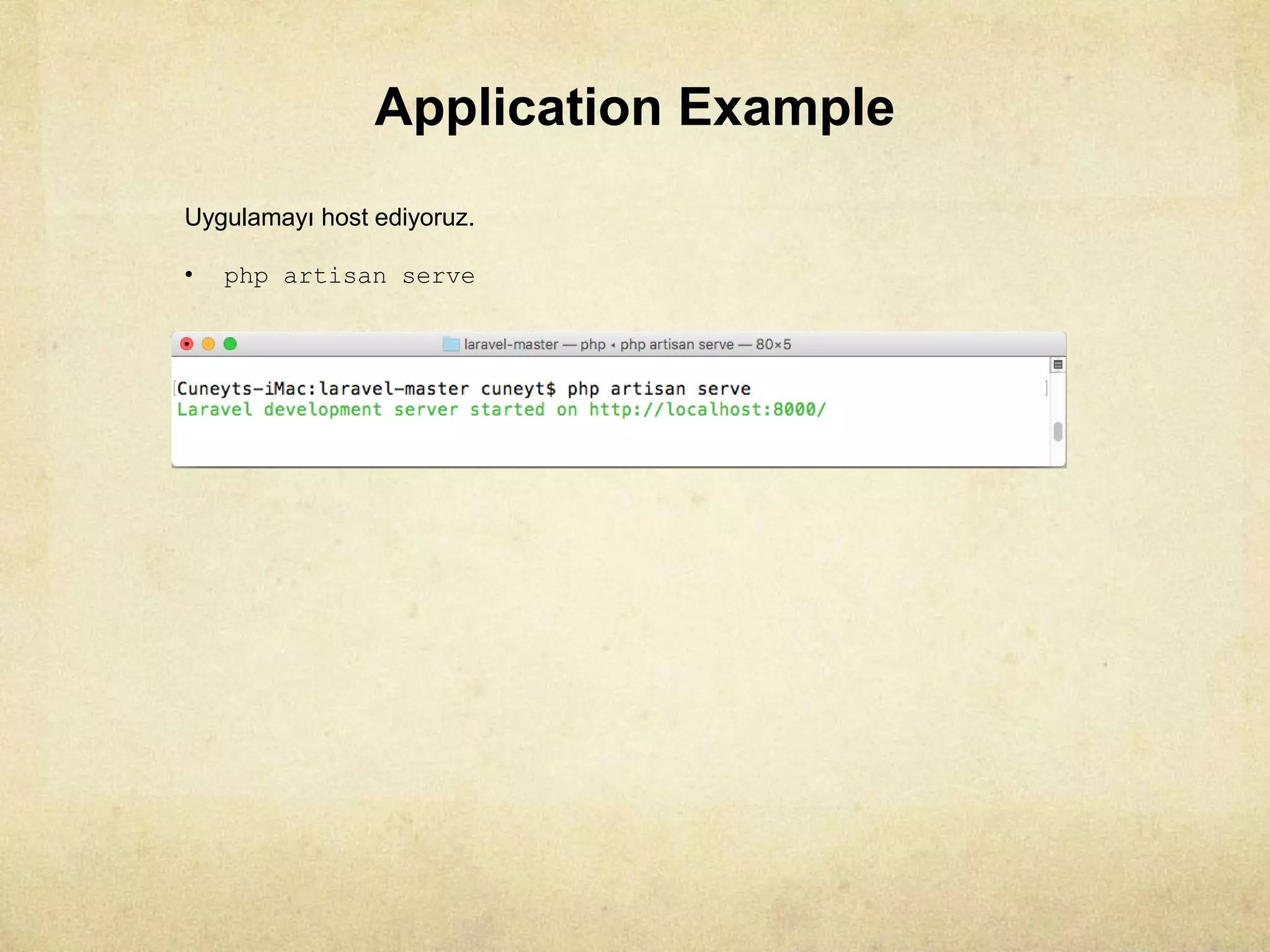Click the 'Application Example' slide title
The height and width of the screenshot is (952, 1270).
[x=634, y=107]
